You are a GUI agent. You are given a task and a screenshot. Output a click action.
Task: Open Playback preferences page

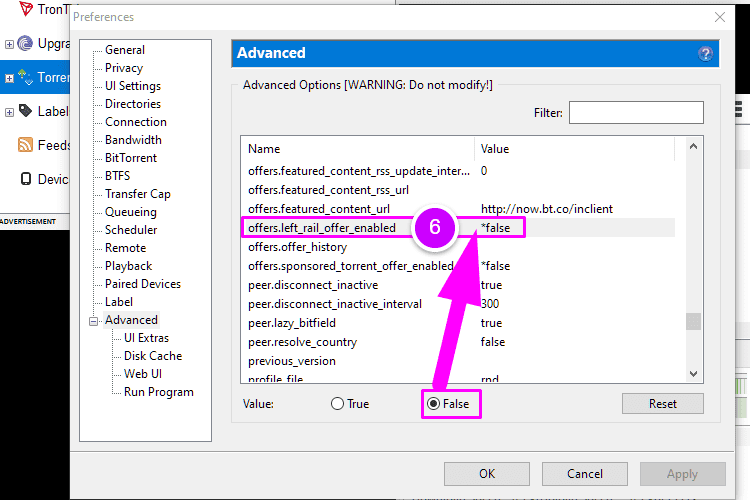(x=129, y=266)
